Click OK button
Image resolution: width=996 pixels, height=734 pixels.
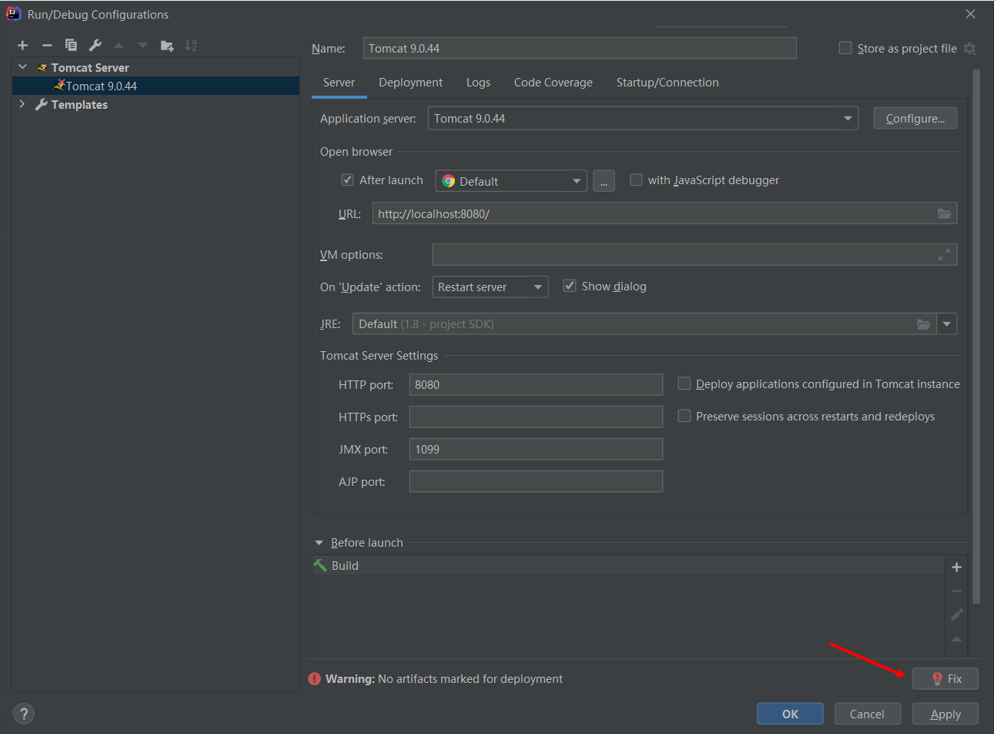coord(790,714)
